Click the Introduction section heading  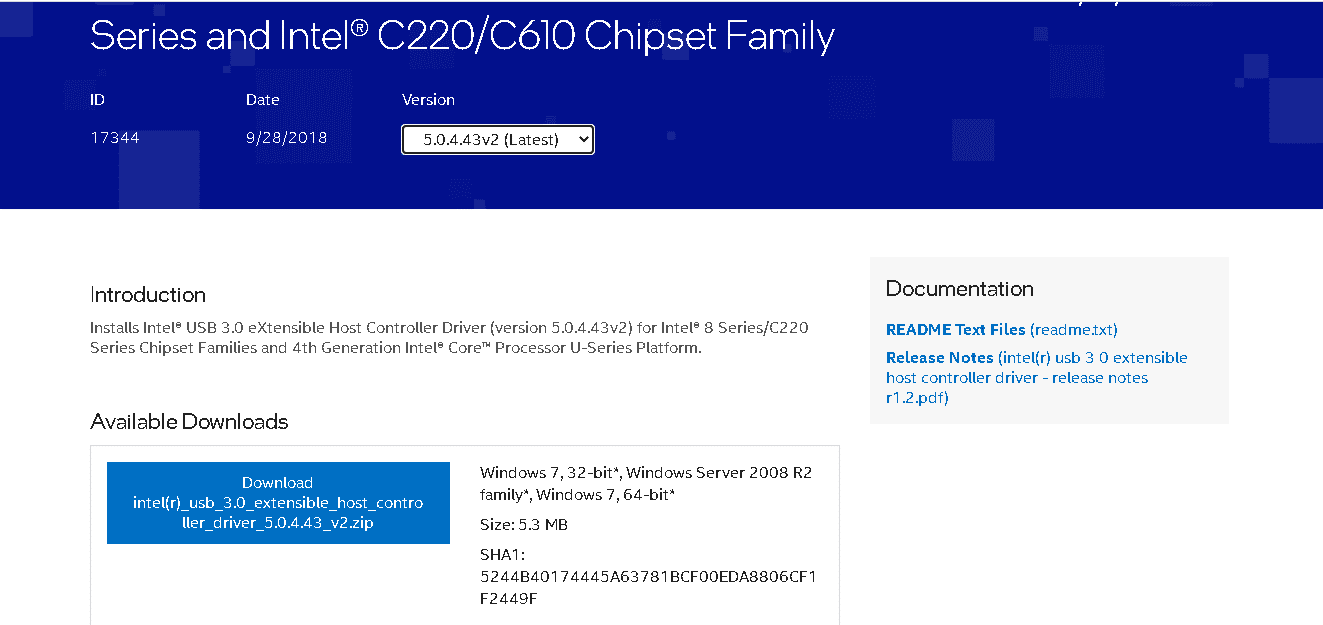[x=147, y=295]
